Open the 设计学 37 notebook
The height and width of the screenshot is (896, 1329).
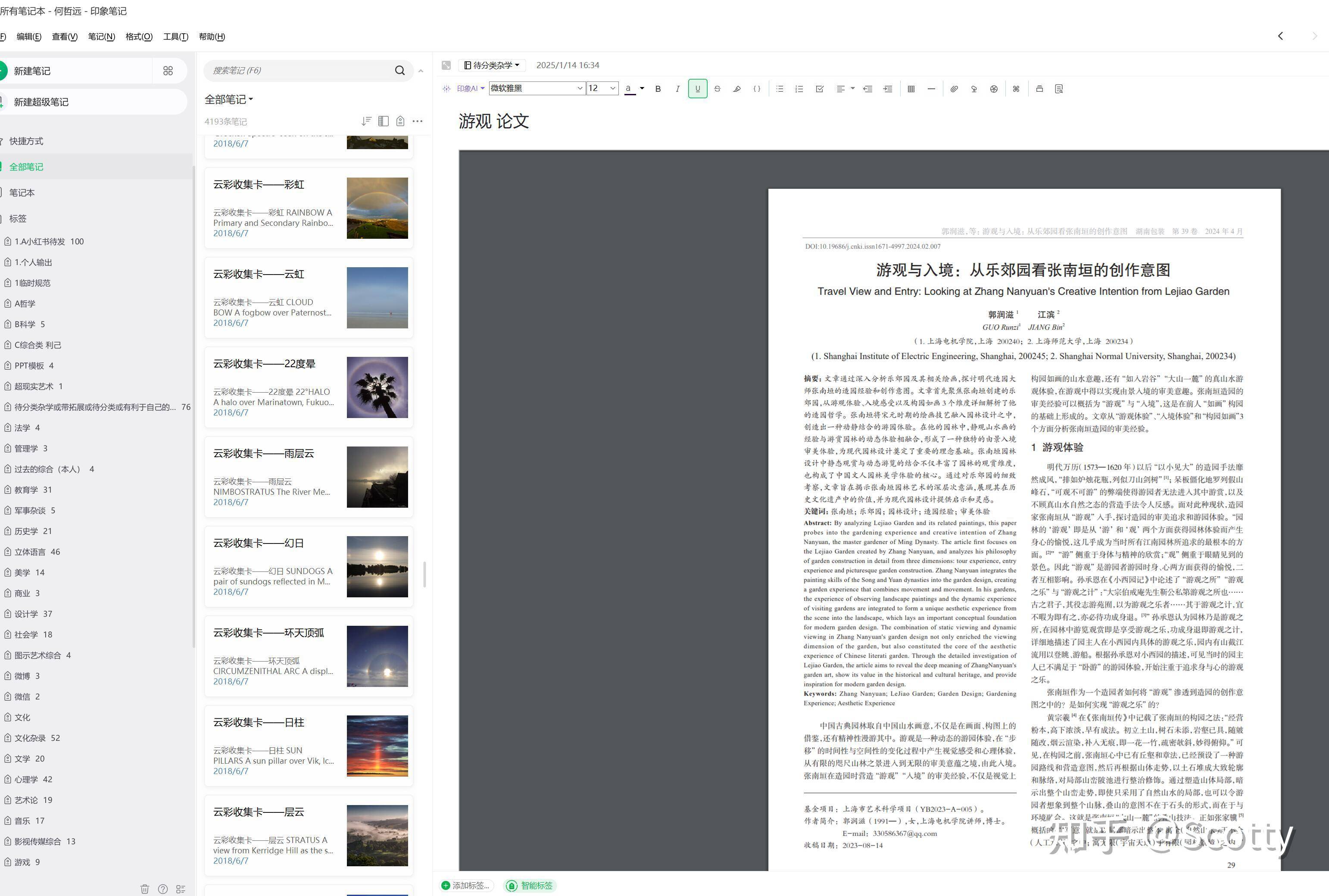[x=33, y=614]
